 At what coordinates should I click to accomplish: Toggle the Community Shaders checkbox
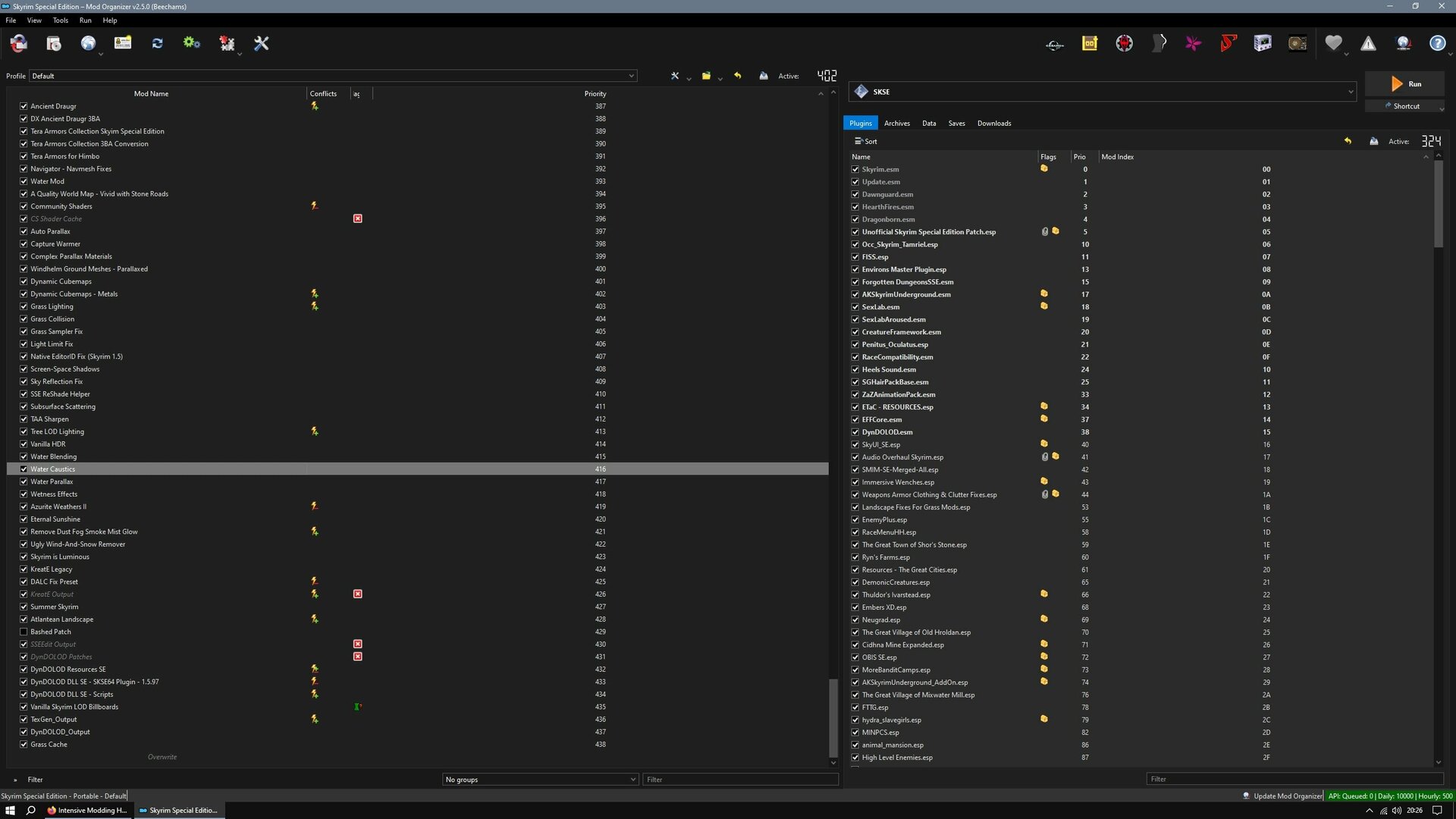click(x=24, y=206)
